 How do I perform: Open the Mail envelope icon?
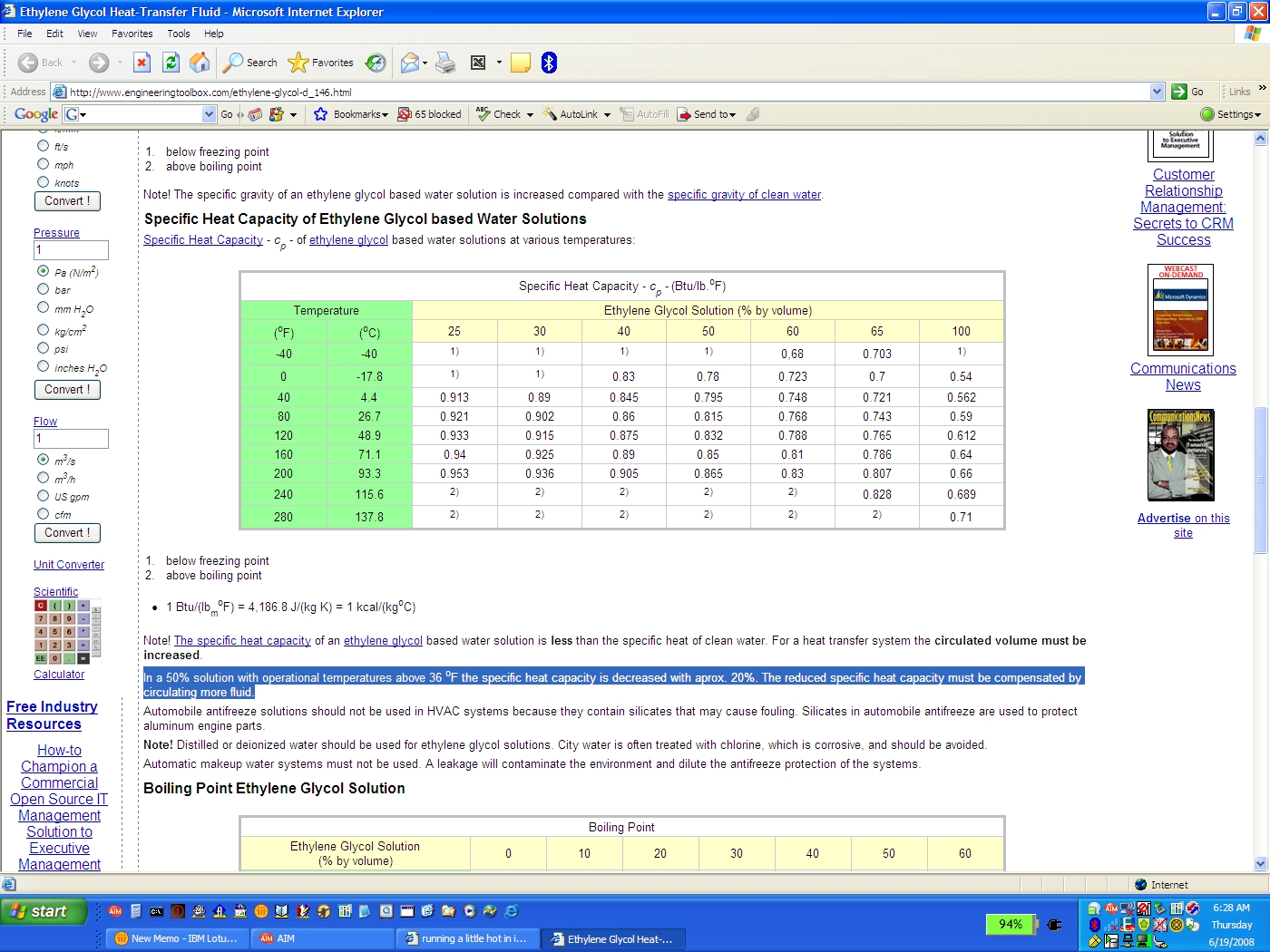pos(410,63)
